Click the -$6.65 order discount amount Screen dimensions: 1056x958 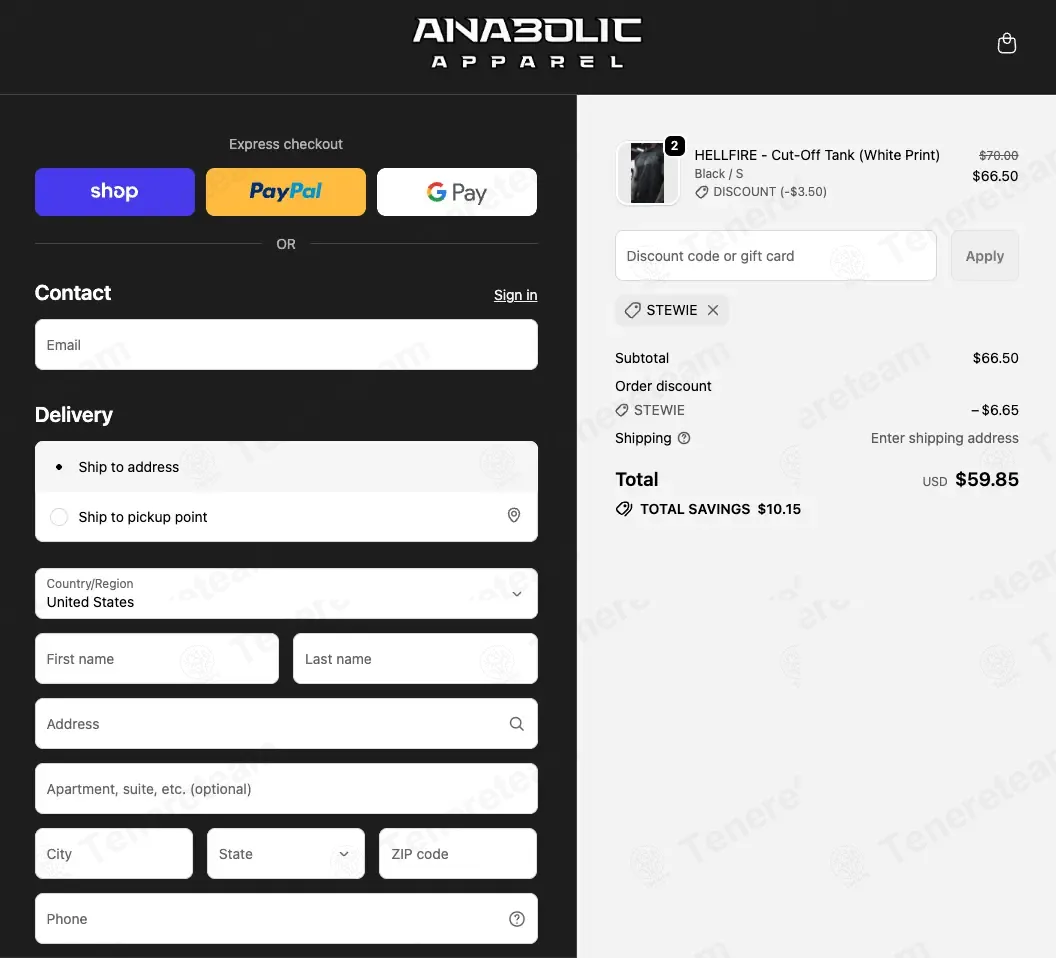click(x=995, y=410)
